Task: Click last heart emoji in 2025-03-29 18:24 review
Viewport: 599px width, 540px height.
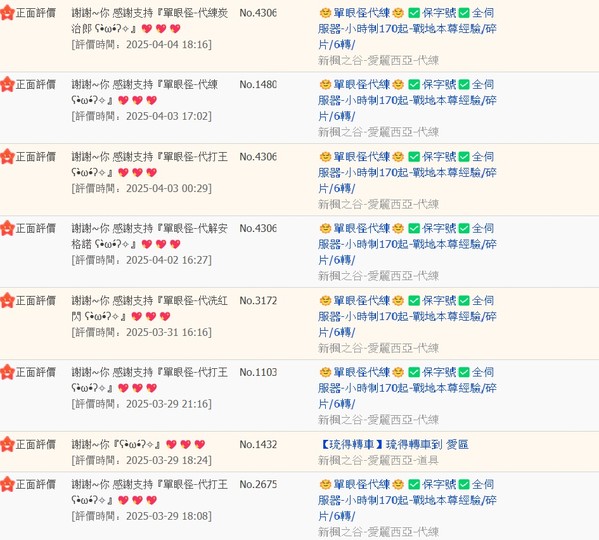Action: click(x=199, y=445)
